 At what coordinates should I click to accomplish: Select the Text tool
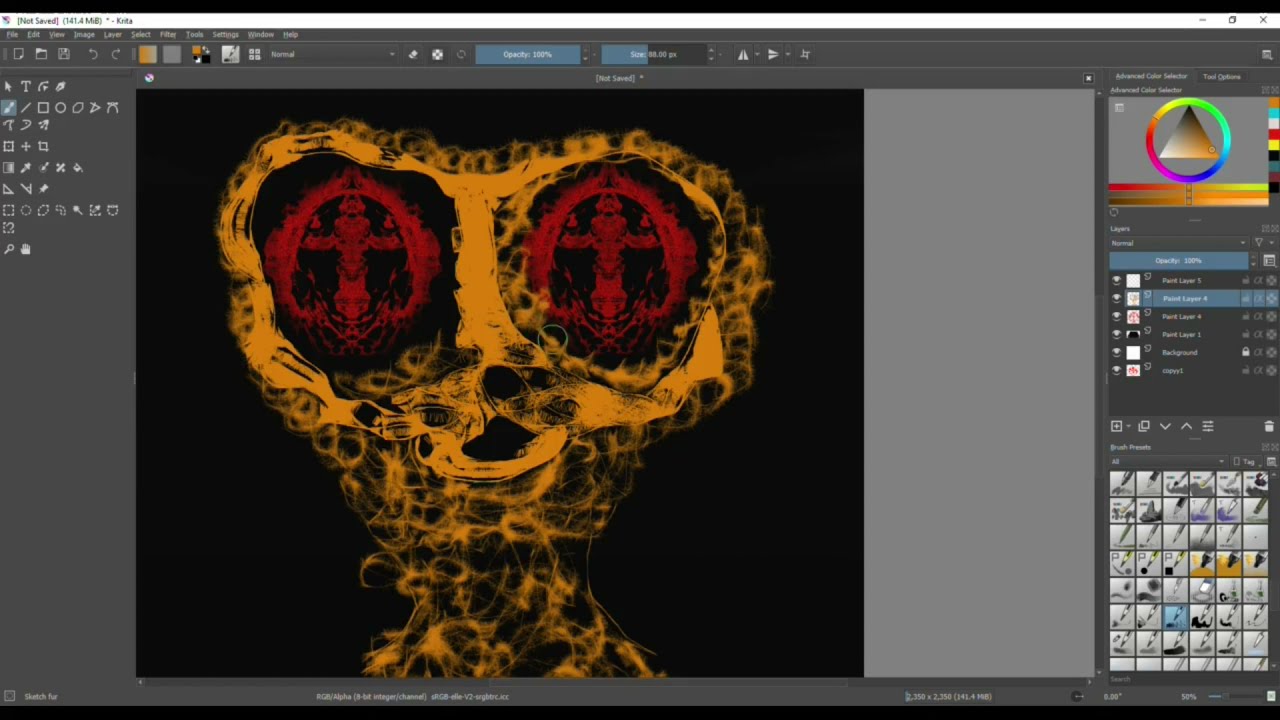[x=26, y=87]
